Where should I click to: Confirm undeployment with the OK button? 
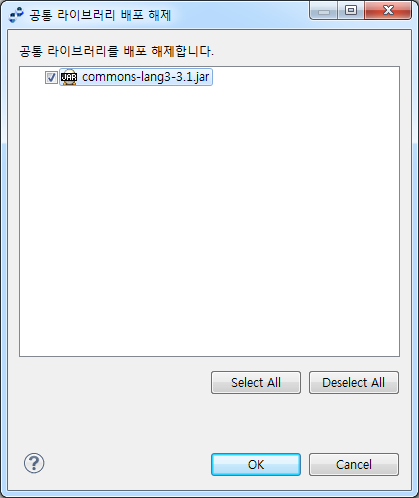[x=256, y=464]
